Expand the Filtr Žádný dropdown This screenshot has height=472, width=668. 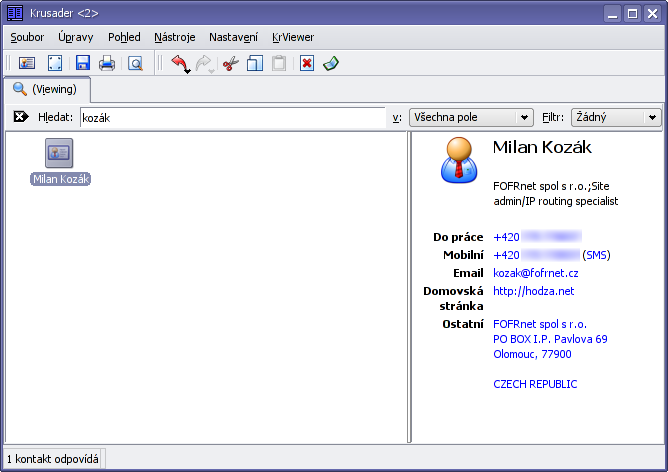[616, 117]
